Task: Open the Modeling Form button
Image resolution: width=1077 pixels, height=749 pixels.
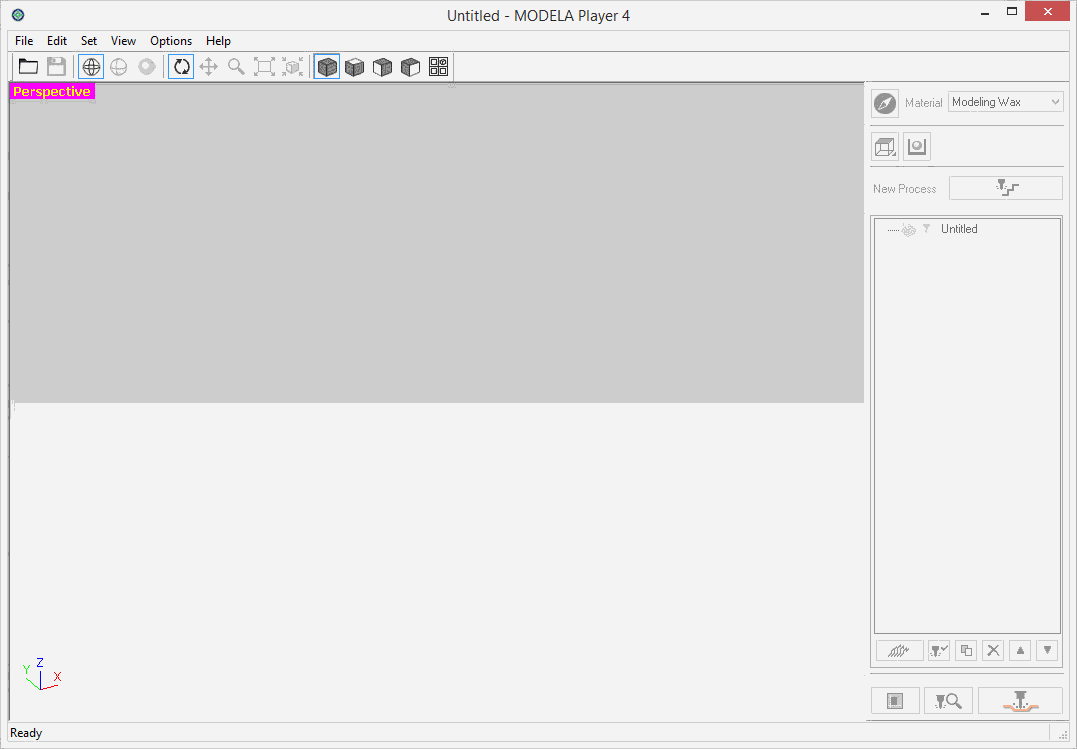Action: pos(917,146)
